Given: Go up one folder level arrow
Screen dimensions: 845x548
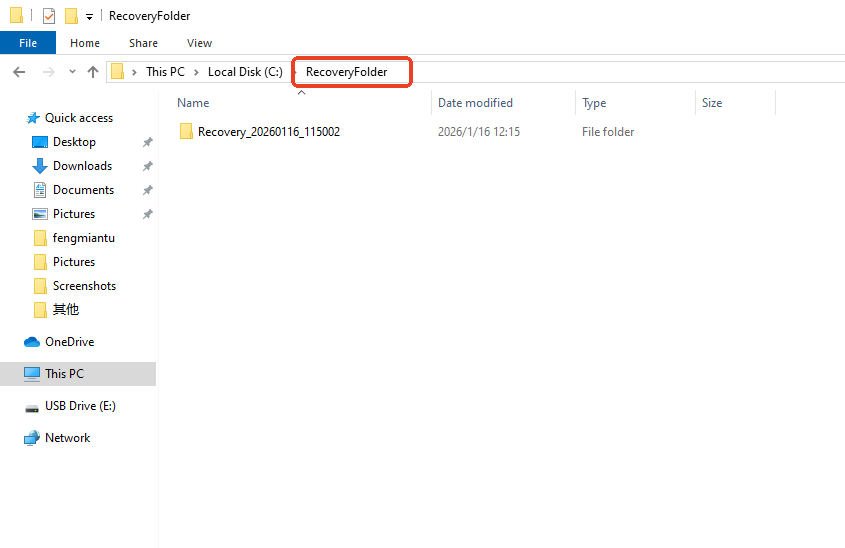Looking at the screenshot, I should [x=93, y=72].
